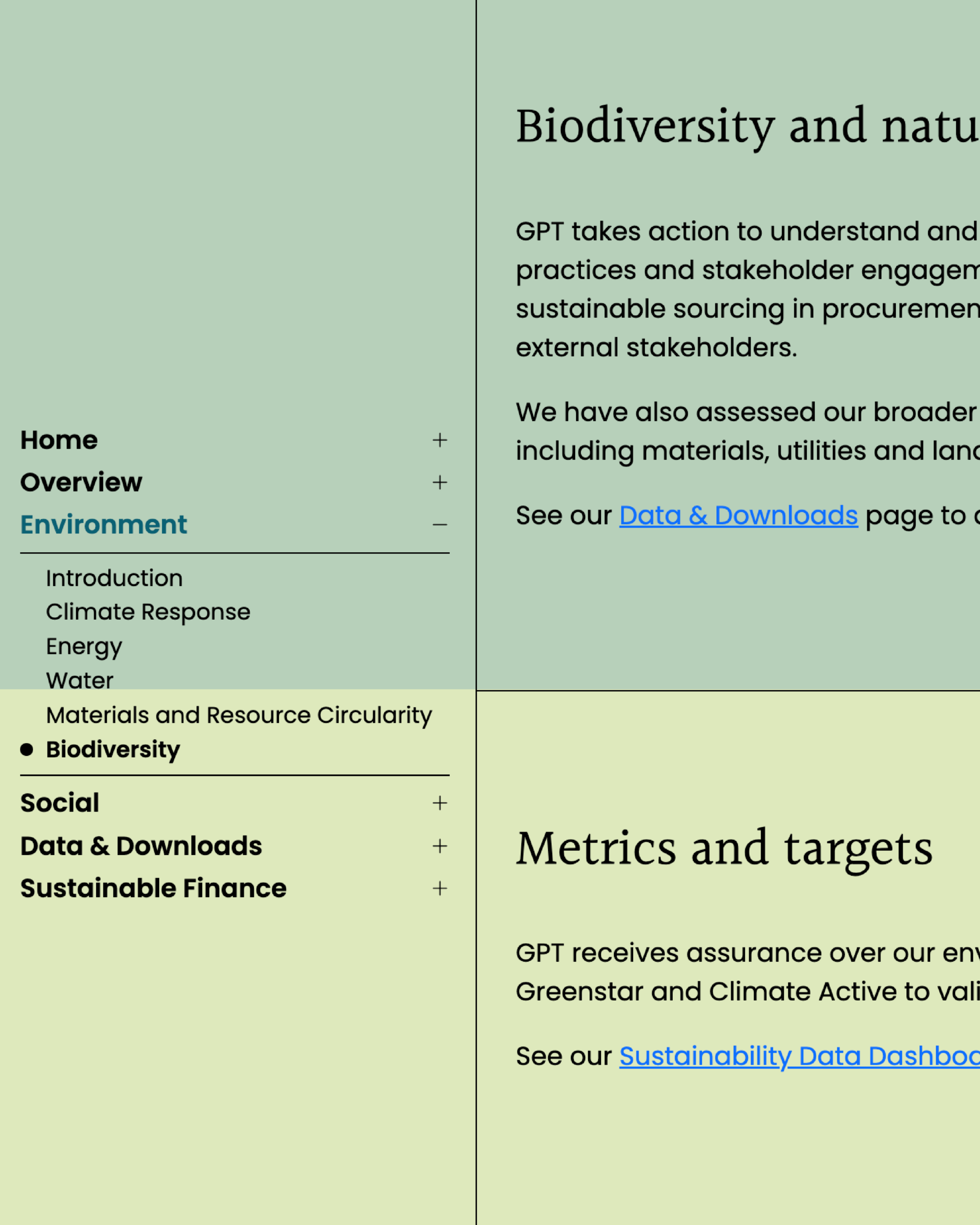The image size is (980, 1225).
Task: Expand the Overview section plus icon
Action: point(440,482)
